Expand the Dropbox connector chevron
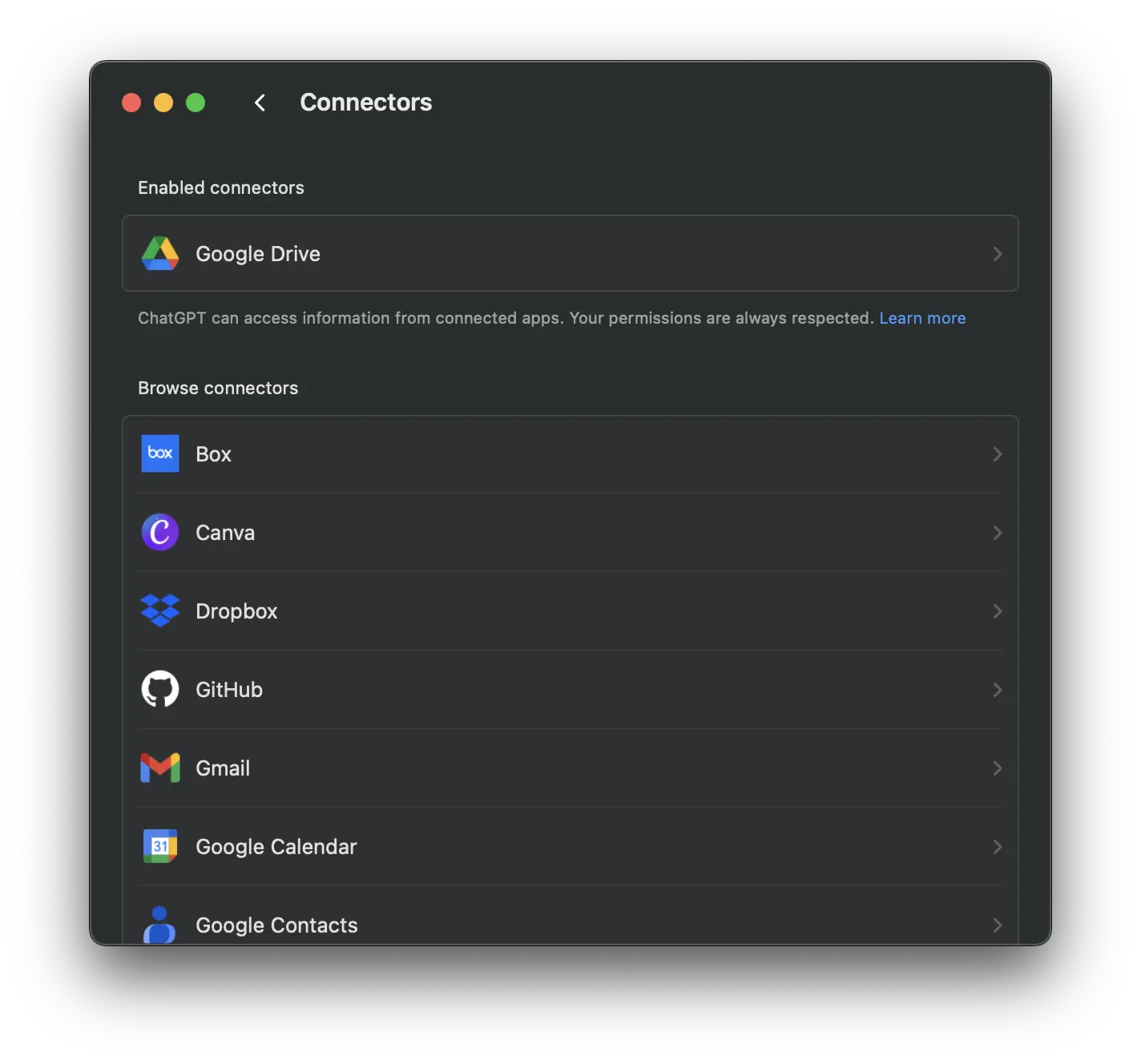Image resolution: width=1141 pixels, height=1064 pixels. click(x=998, y=611)
